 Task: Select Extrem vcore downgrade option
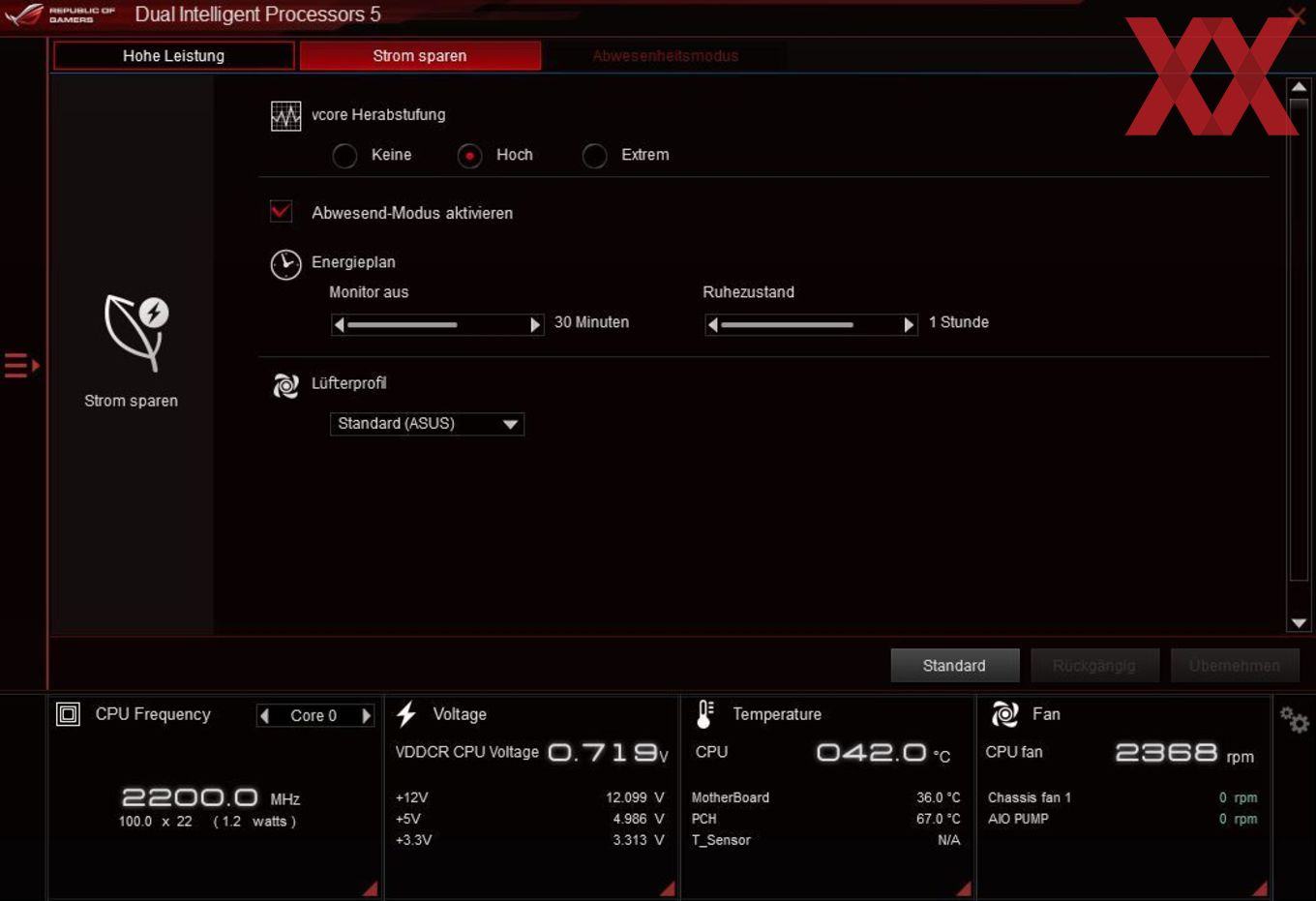(x=594, y=156)
